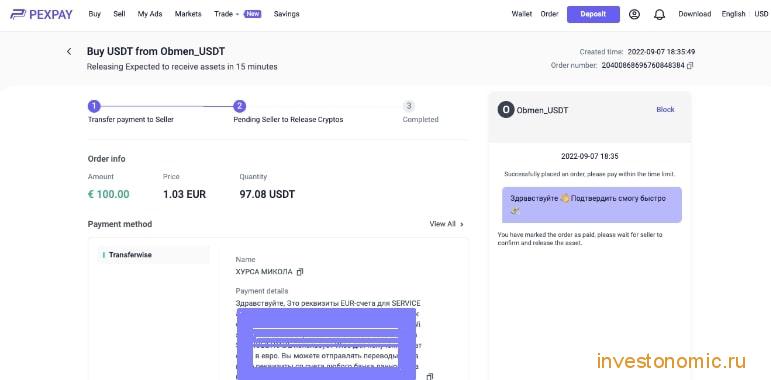Image resolution: width=771 pixels, height=380 pixels.
Task: Click the Obmen_USDT avatar icon
Action: coord(505,110)
